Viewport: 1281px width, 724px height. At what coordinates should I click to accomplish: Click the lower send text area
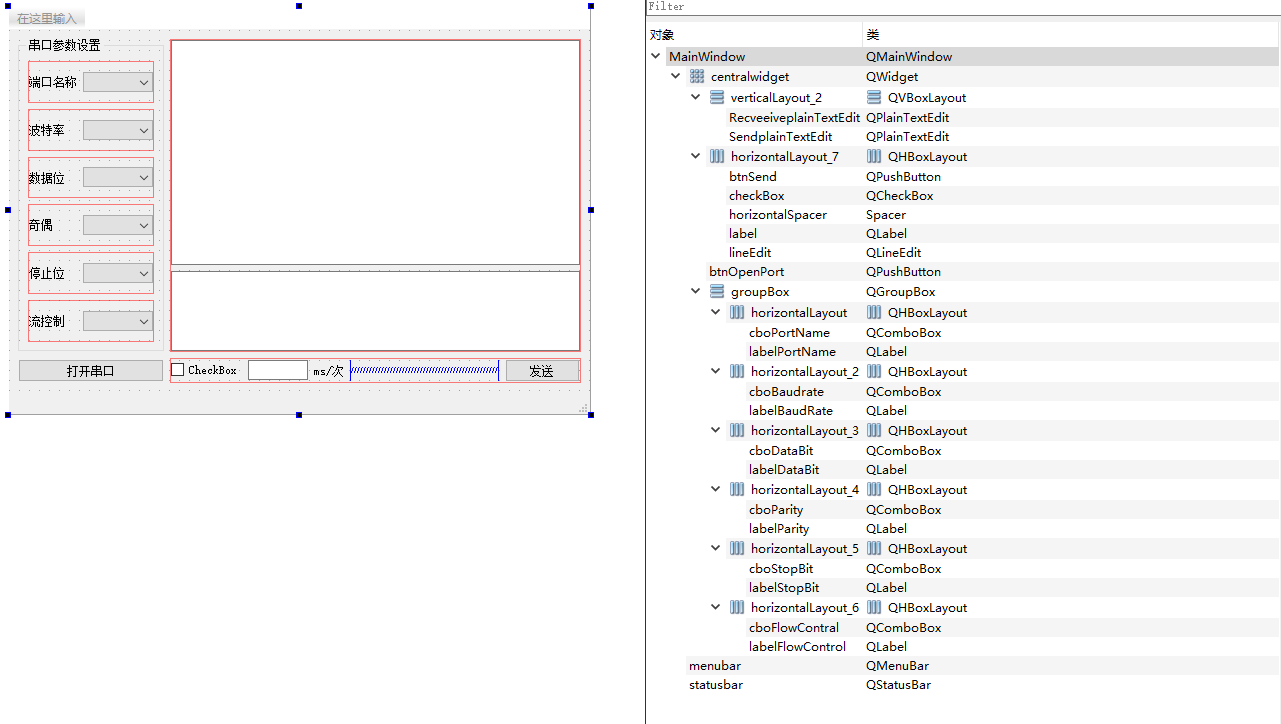(x=376, y=311)
